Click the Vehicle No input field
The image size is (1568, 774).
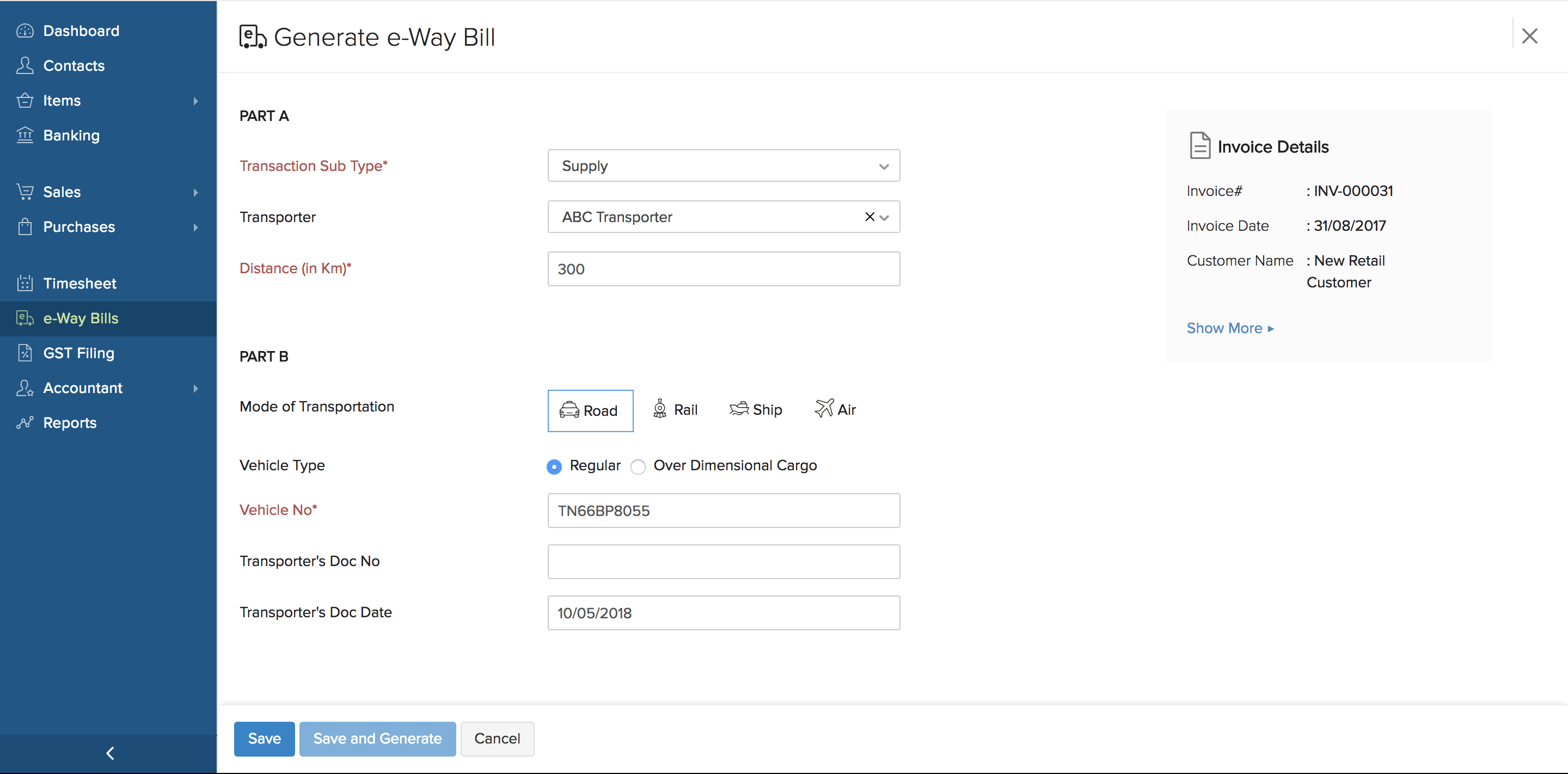723,510
